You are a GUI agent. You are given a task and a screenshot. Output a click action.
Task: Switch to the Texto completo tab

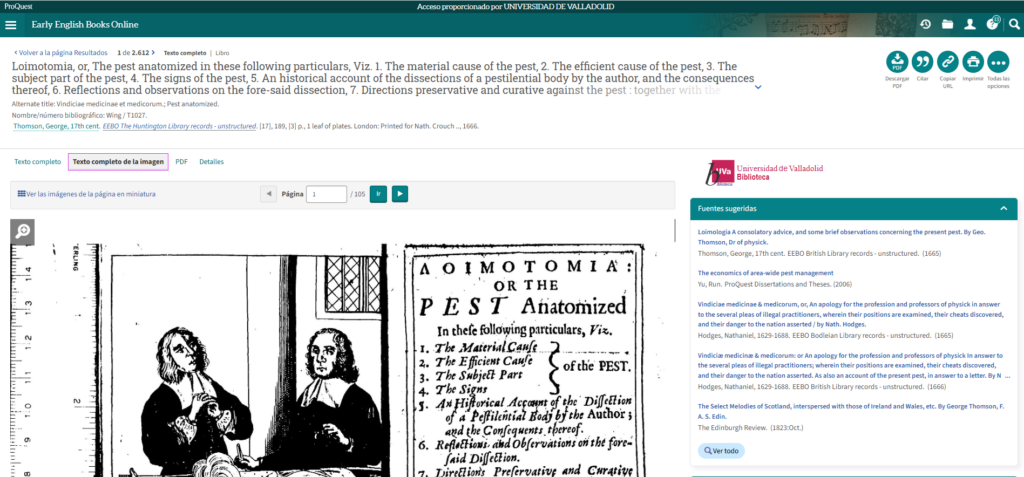click(37, 161)
